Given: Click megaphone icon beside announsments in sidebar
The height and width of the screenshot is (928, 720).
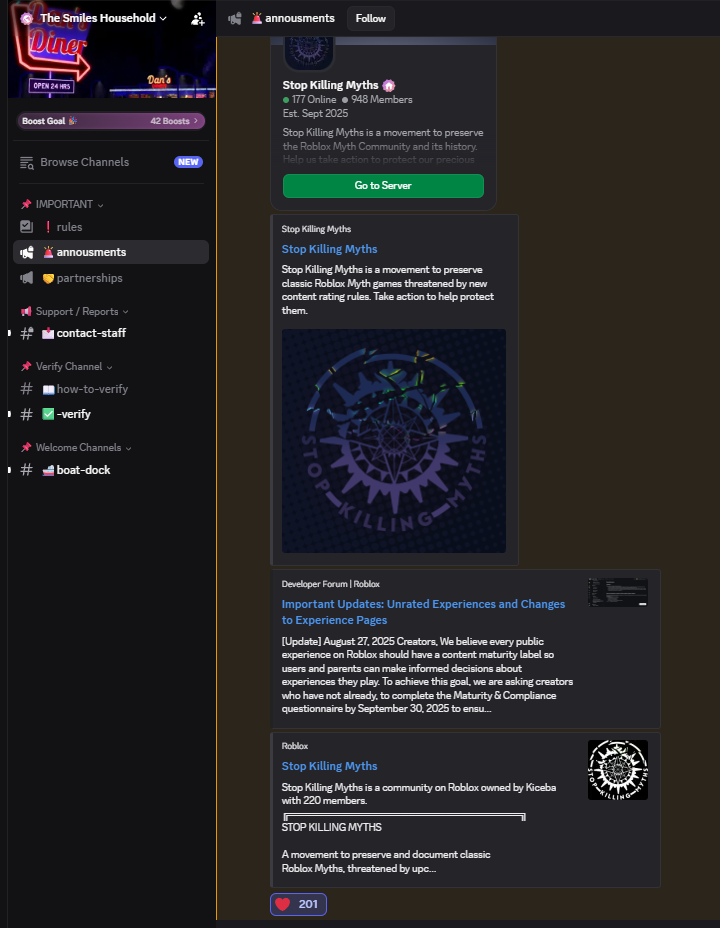Looking at the screenshot, I should click(x=27, y=253).
